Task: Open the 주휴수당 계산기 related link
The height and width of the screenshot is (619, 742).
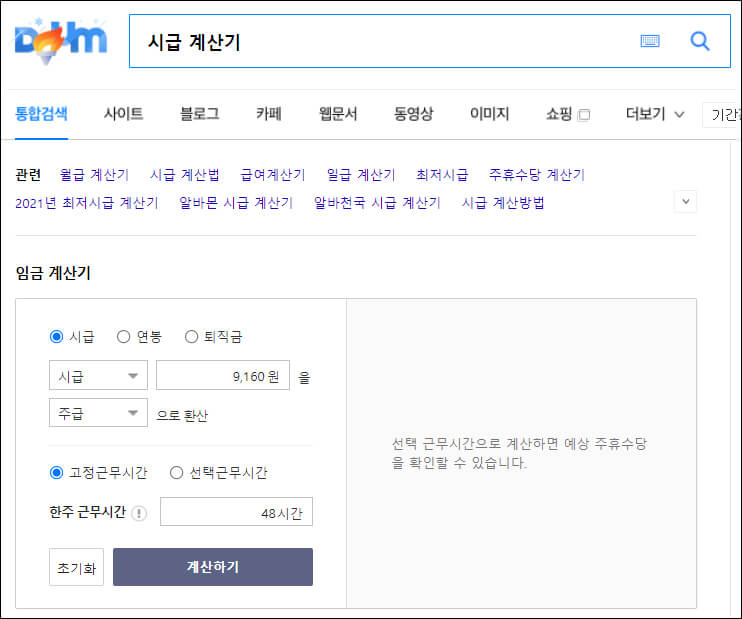Action: [x=537, y=175]
